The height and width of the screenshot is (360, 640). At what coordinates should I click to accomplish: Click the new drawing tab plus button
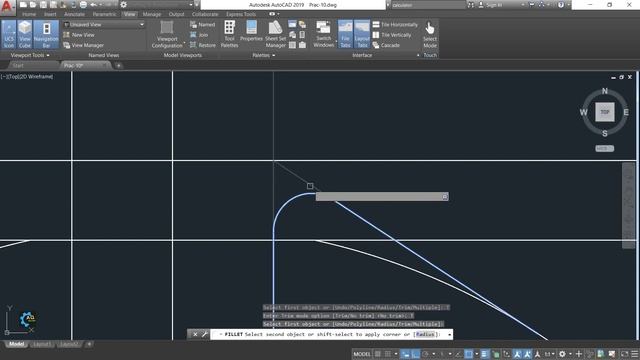[118, 65]
